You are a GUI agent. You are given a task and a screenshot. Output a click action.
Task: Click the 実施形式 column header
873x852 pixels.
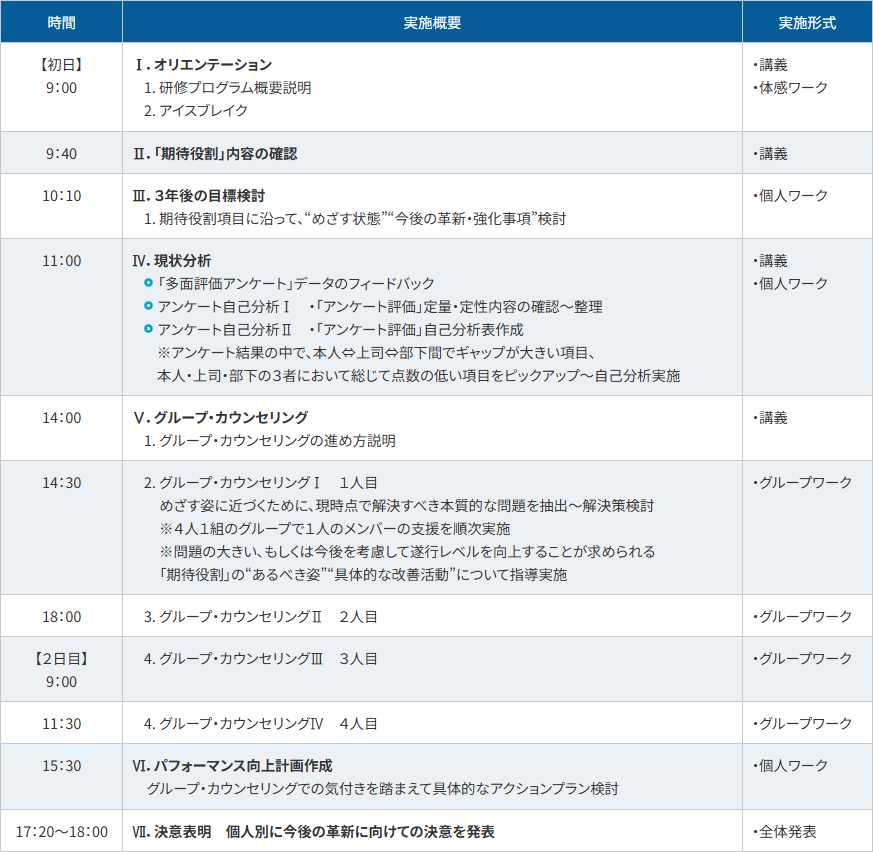(807, 22)
